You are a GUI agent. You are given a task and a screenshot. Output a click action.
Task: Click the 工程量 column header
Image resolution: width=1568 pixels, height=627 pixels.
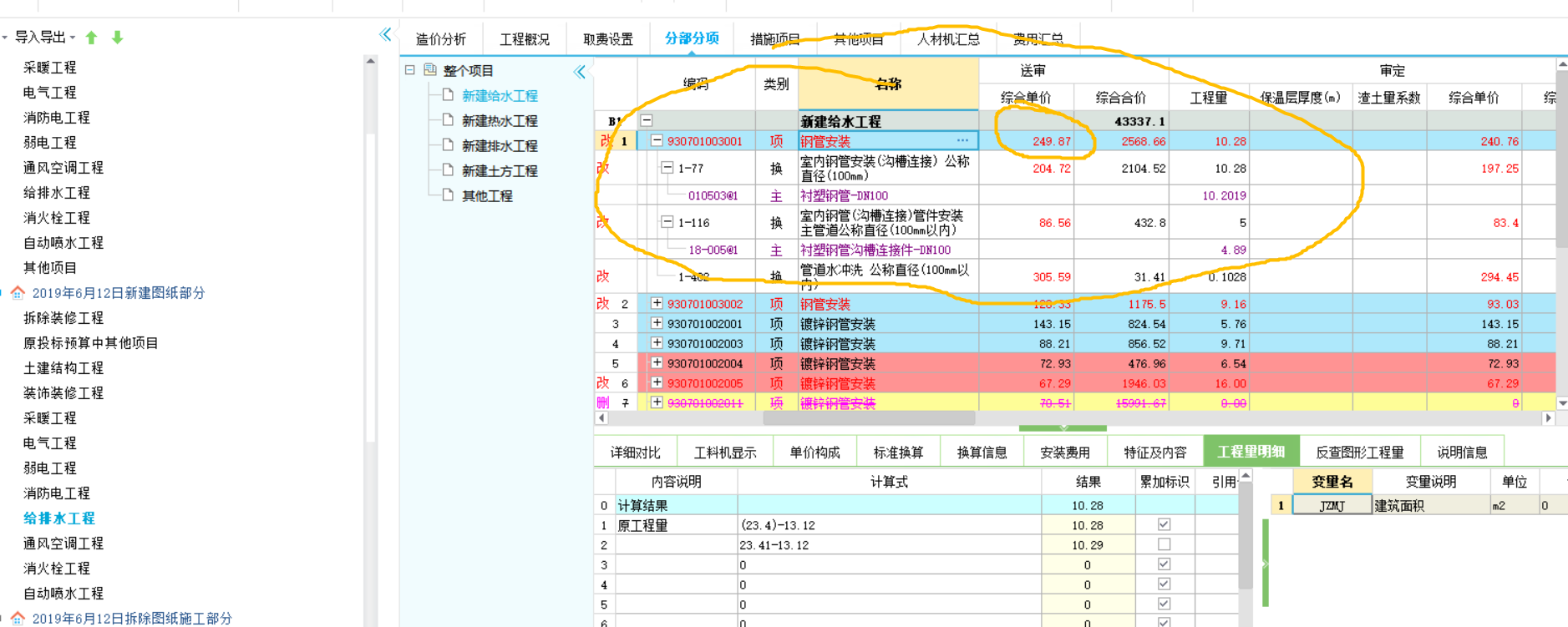(x=1209, y=98)
